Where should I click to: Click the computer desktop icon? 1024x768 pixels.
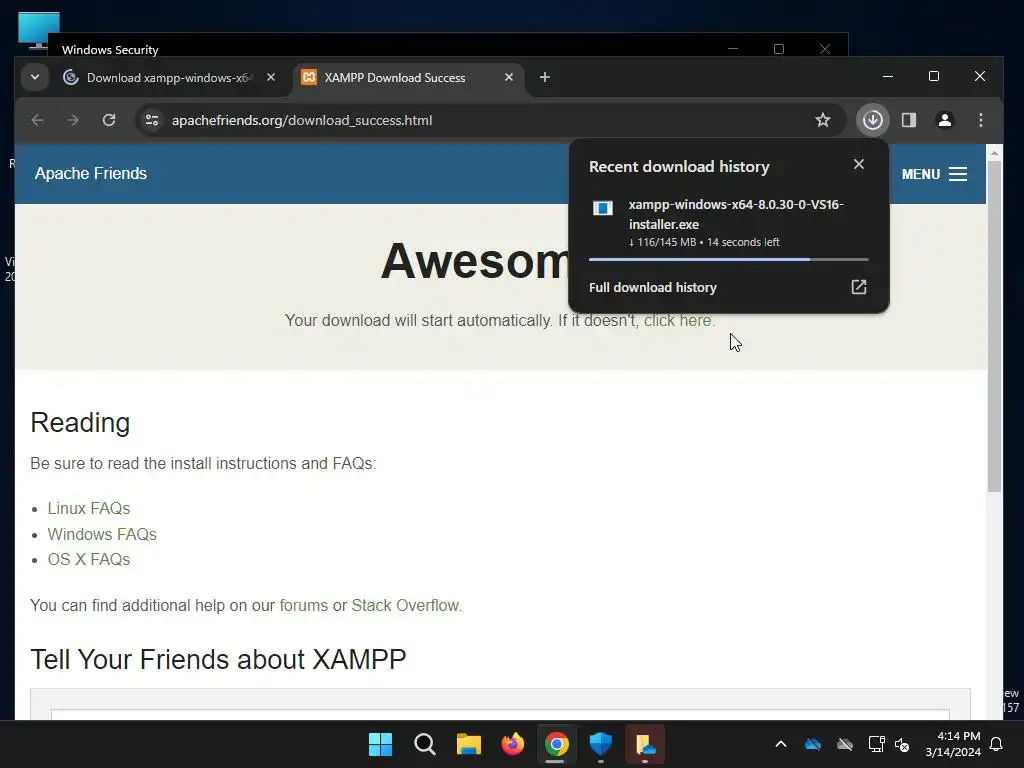(39, 30)
